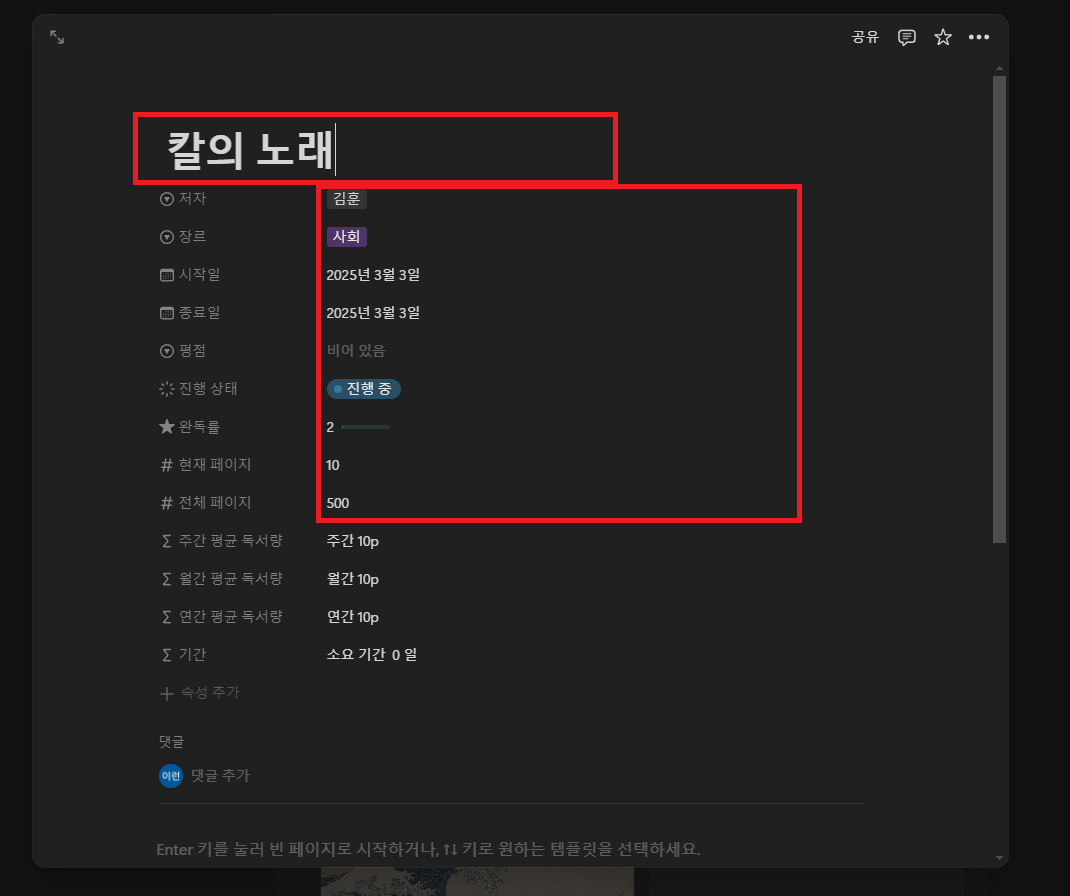1070x896 pixels.
Task: Click the empty-page template hint text
Action: 428,850
